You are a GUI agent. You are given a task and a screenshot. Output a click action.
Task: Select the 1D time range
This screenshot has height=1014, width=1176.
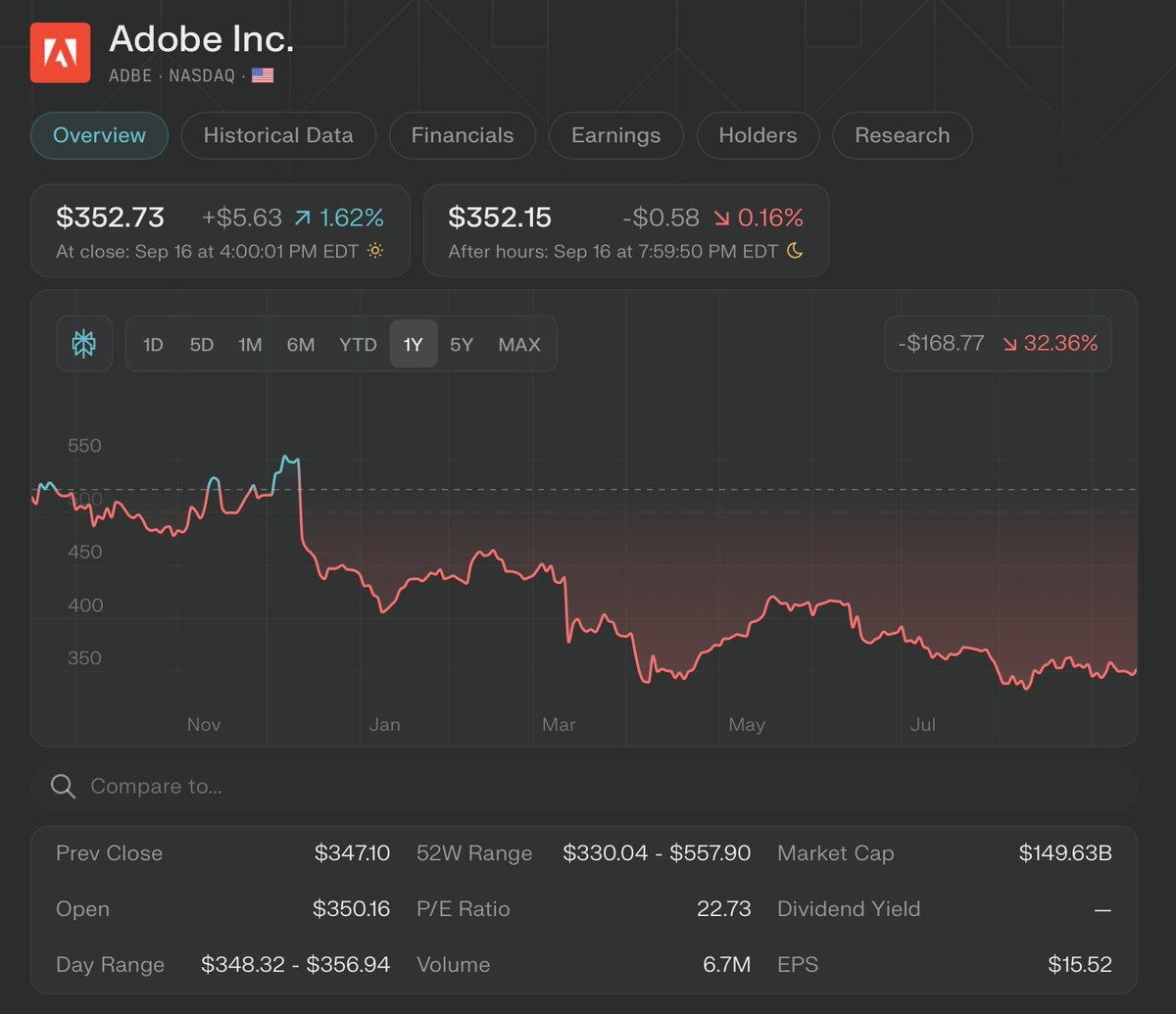click(153, 344)
